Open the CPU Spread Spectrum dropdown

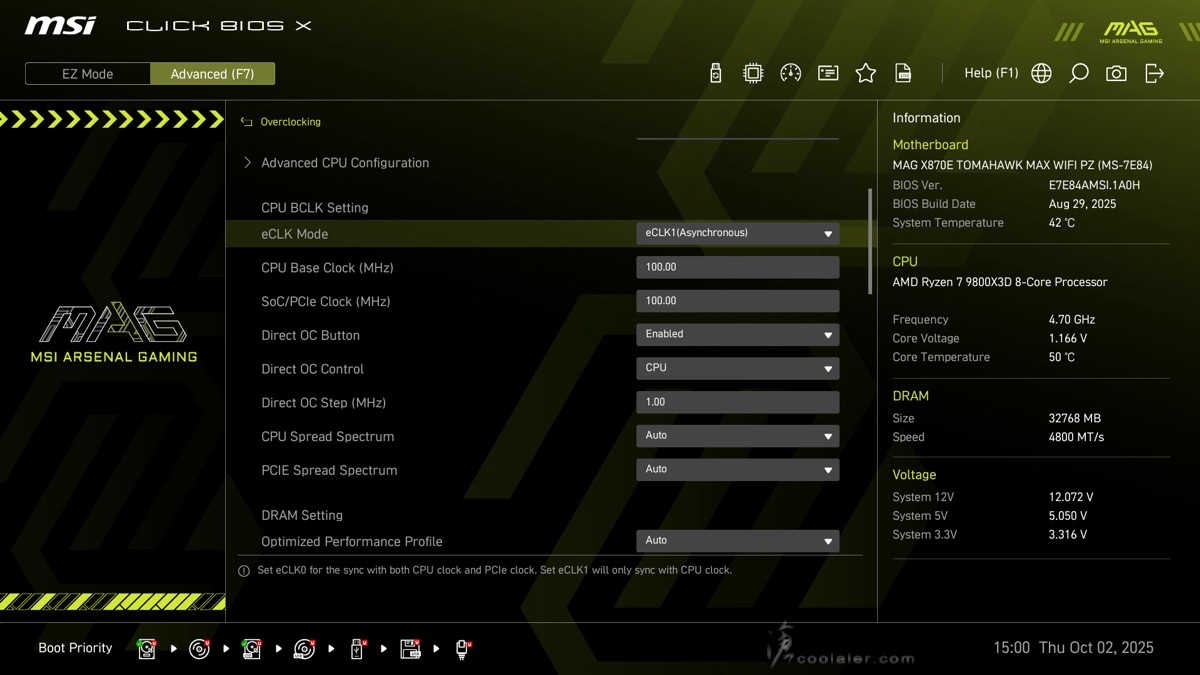pyautogui.click(x=737, y=436)
